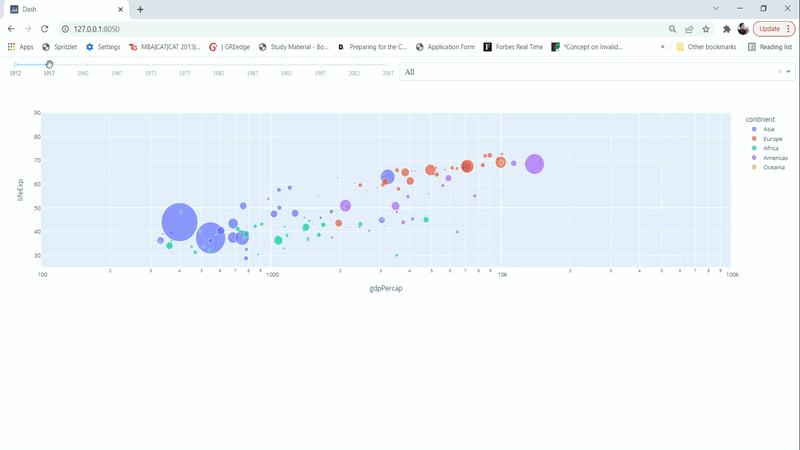
Task: Click the browser back arrow
Action: click(12, 29)
